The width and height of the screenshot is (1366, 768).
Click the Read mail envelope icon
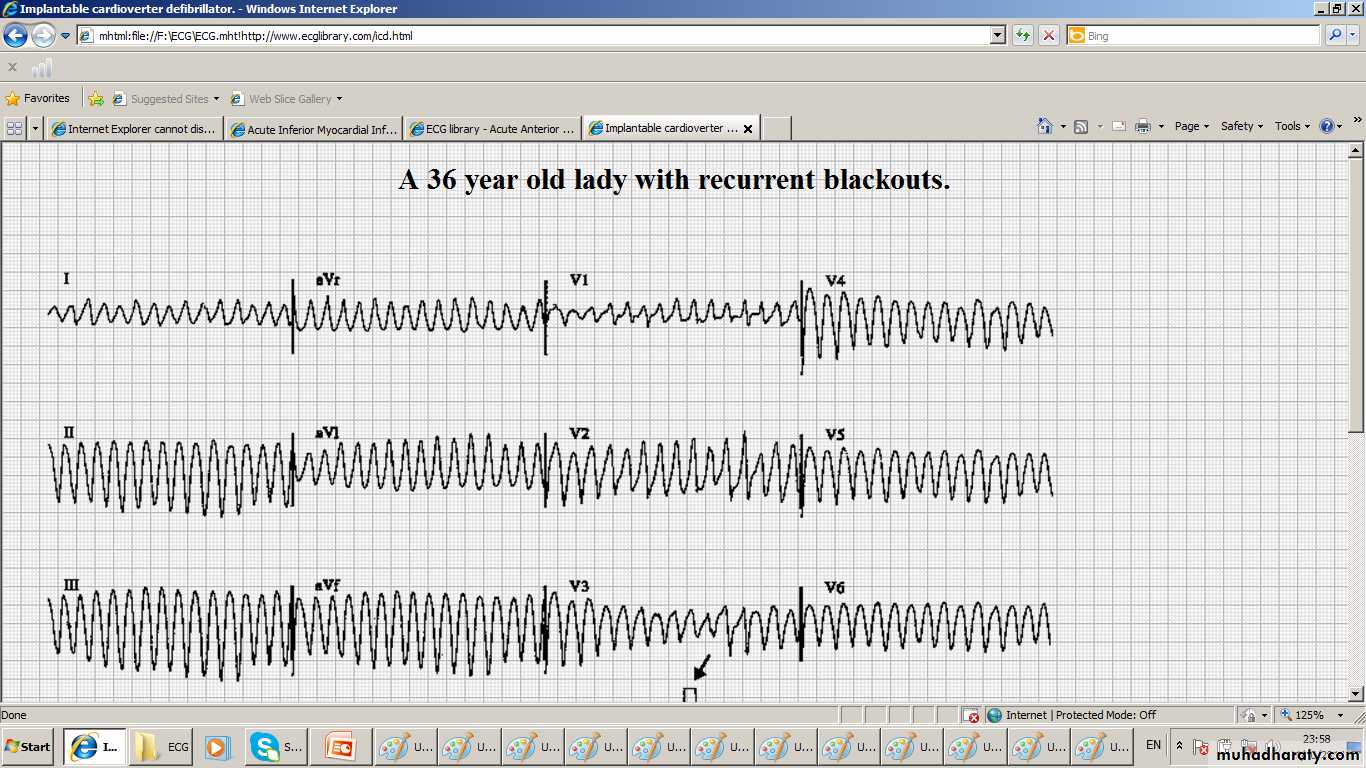click(x=1119, y=127)
